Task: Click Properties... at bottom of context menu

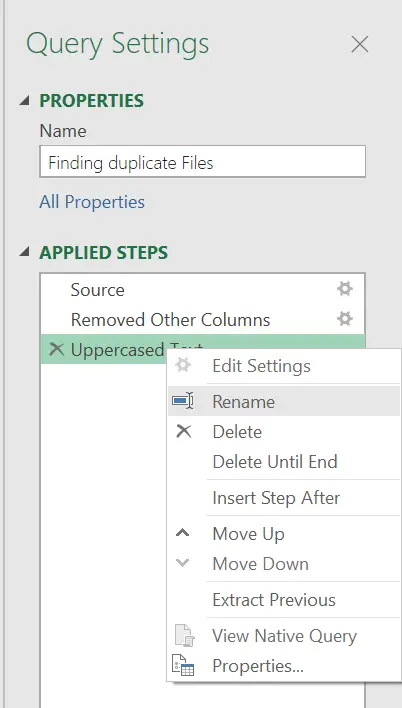Action: [258, 666]
